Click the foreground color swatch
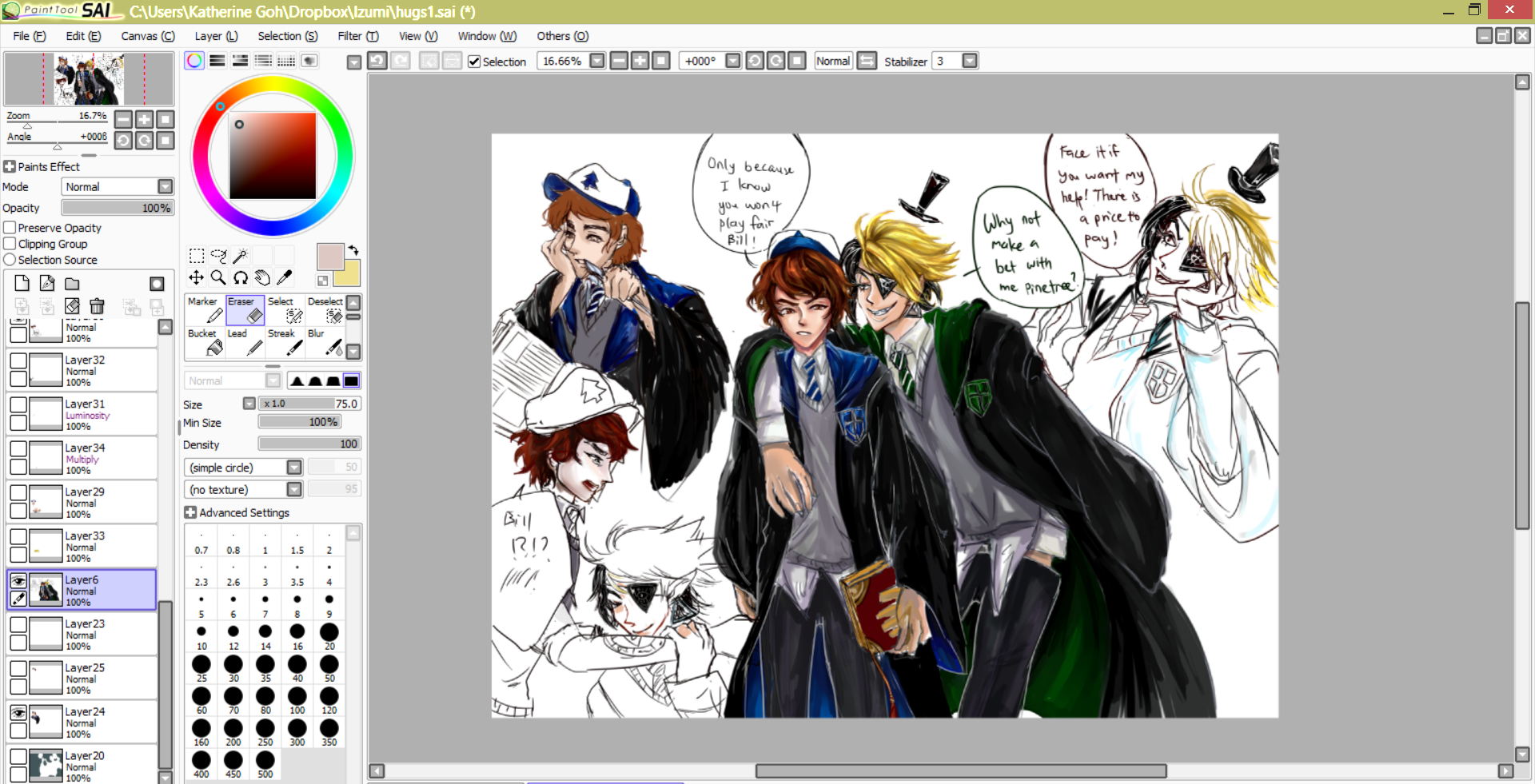 tap(330, 257)
